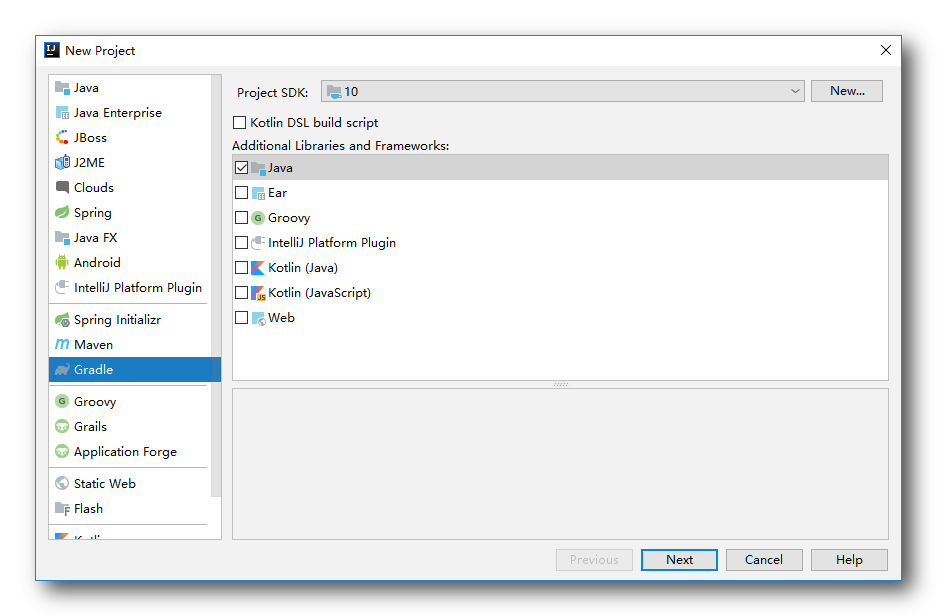Select Static Web label in list

105,483
